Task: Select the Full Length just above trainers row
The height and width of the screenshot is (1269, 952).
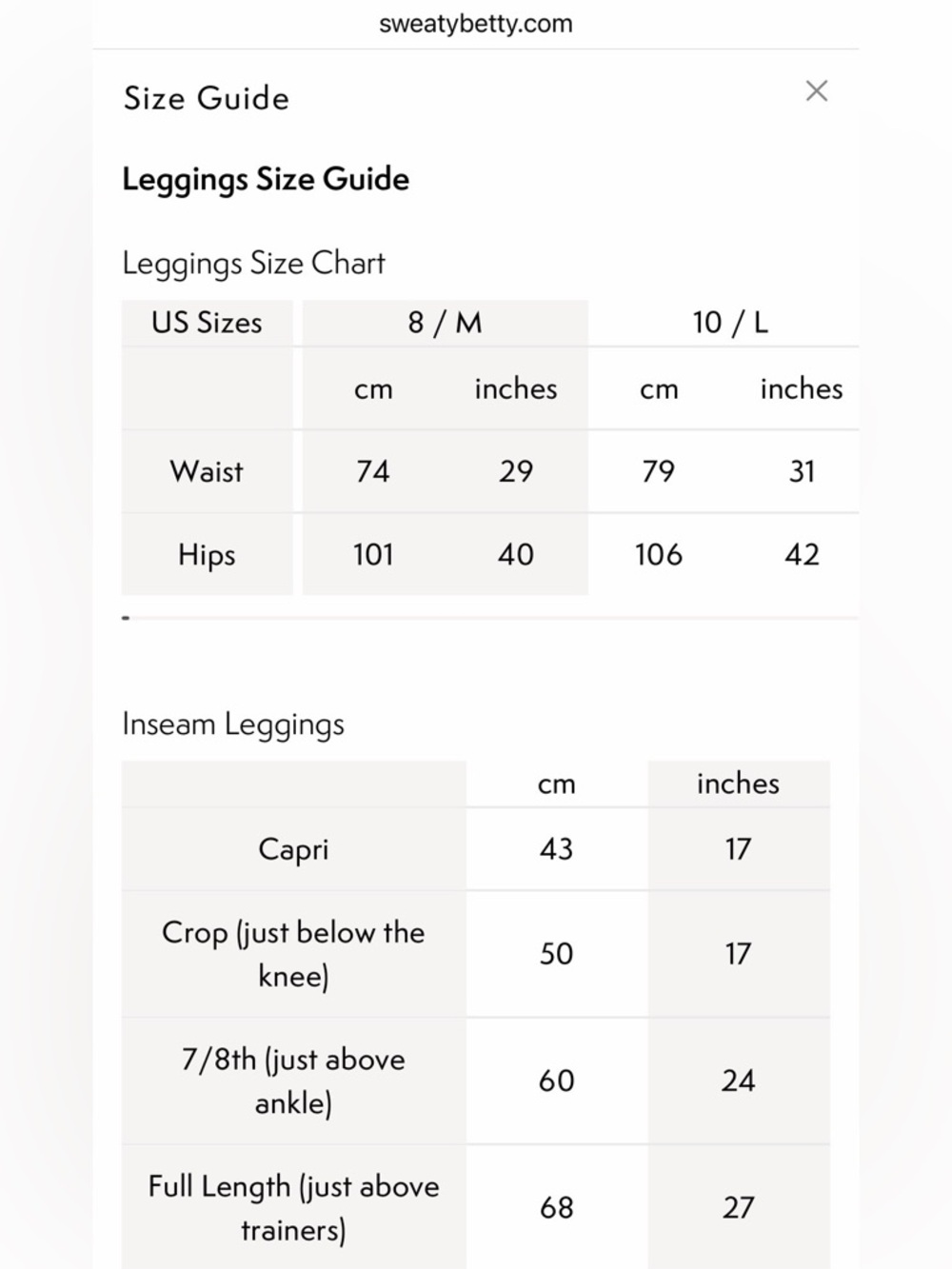Action: 476,1207
